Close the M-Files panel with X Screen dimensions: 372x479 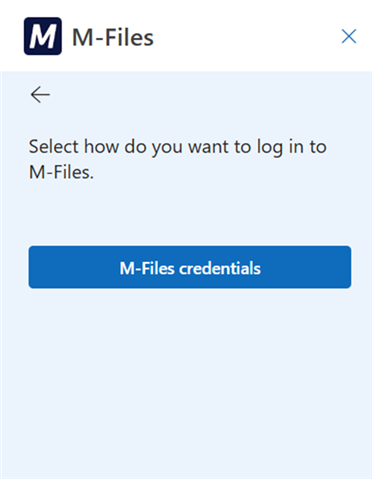click(349, 36)
